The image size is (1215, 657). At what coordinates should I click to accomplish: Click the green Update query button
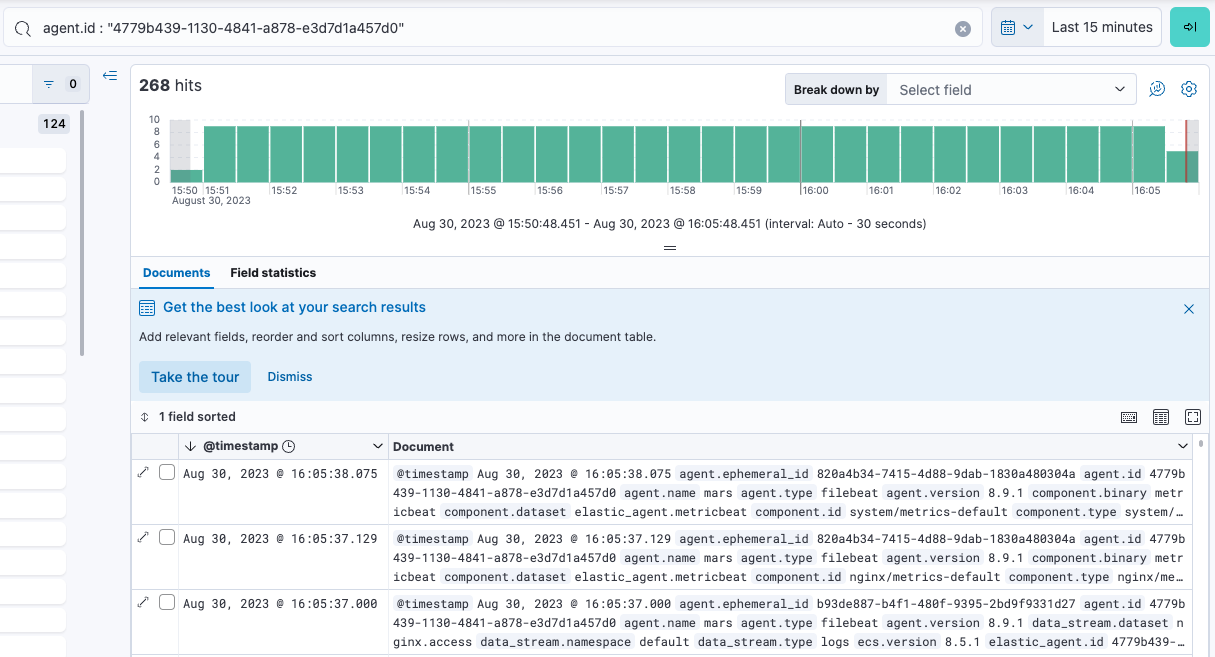click(1189, 27)
